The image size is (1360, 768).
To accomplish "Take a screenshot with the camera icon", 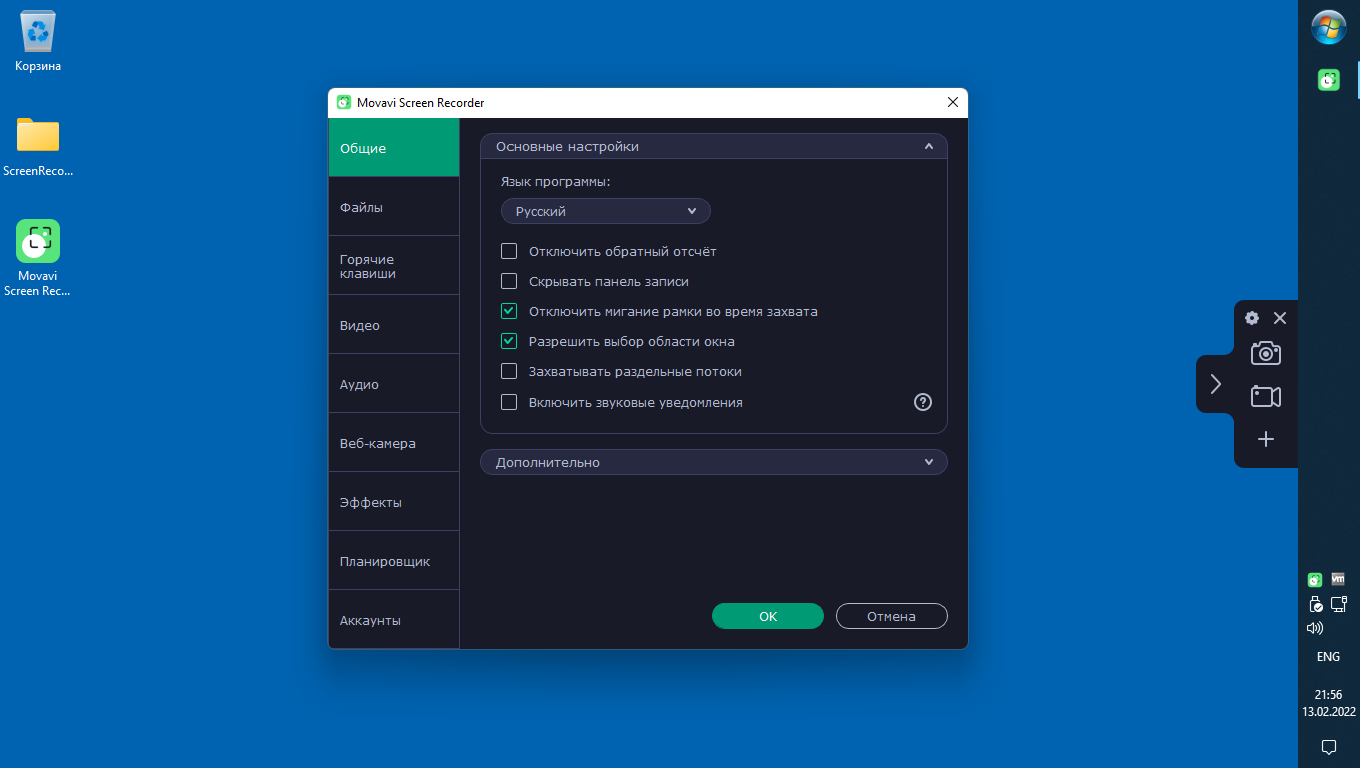I will tap(1266, 353).
